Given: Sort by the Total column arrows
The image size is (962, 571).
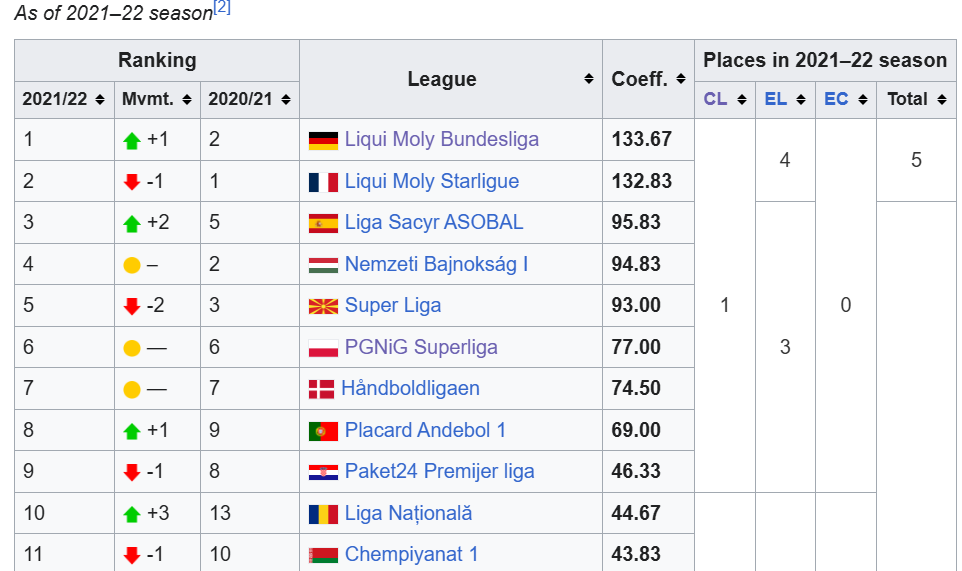Looking at the screenshot, I should tap(942, 99).
